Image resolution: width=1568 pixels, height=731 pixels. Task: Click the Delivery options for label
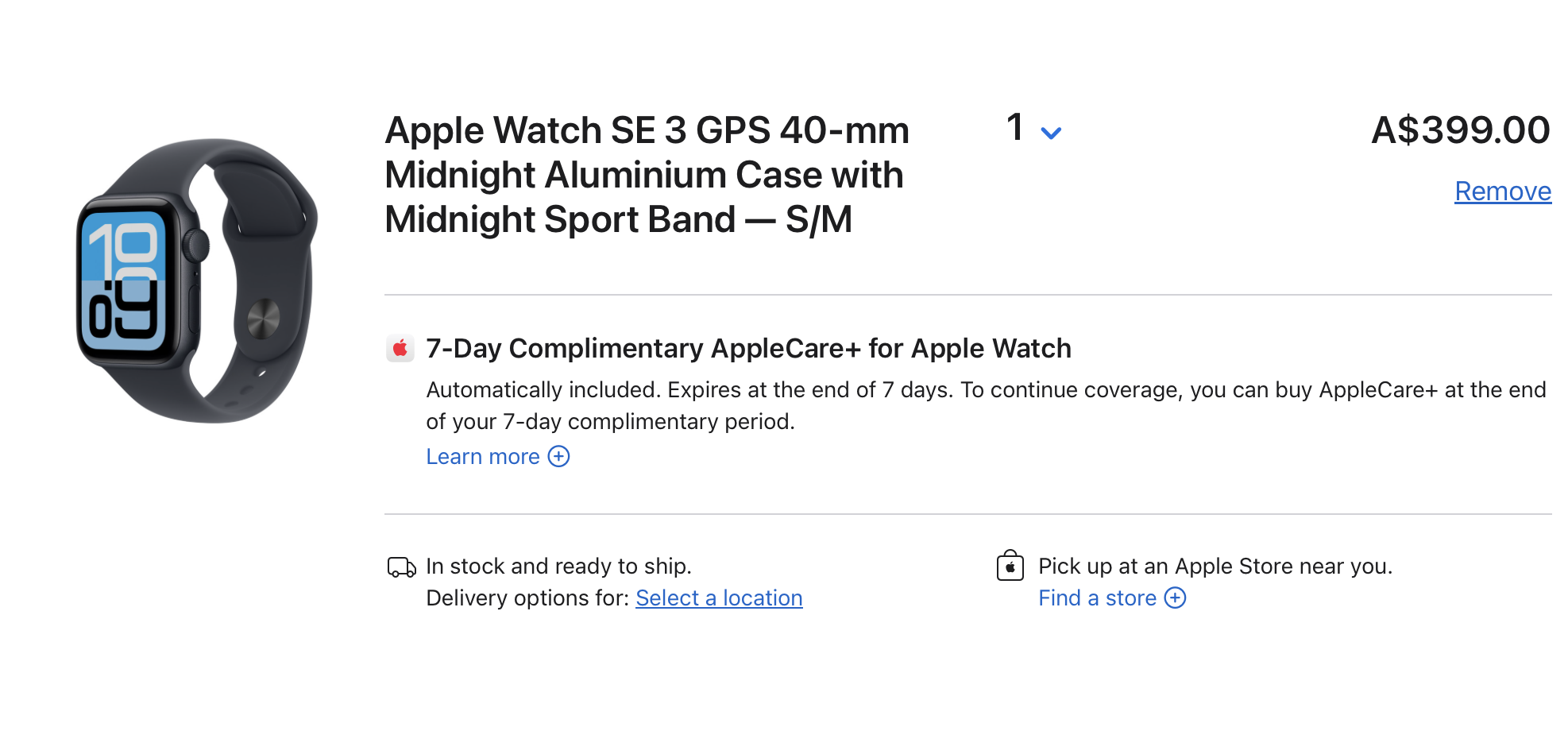pos(527,598)
